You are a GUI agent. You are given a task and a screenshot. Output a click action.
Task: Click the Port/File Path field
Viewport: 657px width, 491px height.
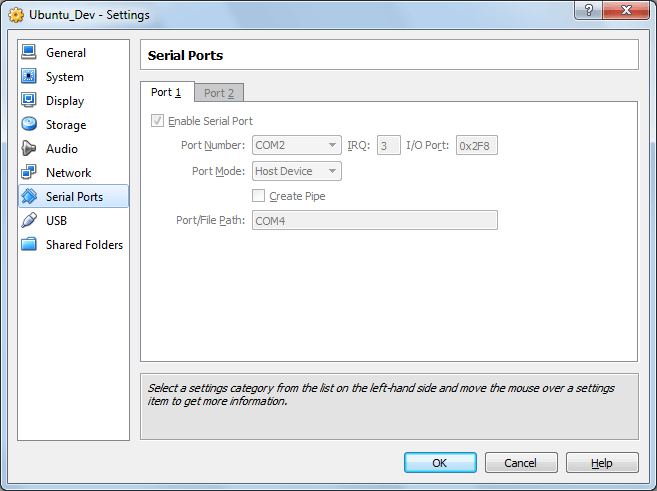point(374,220)
